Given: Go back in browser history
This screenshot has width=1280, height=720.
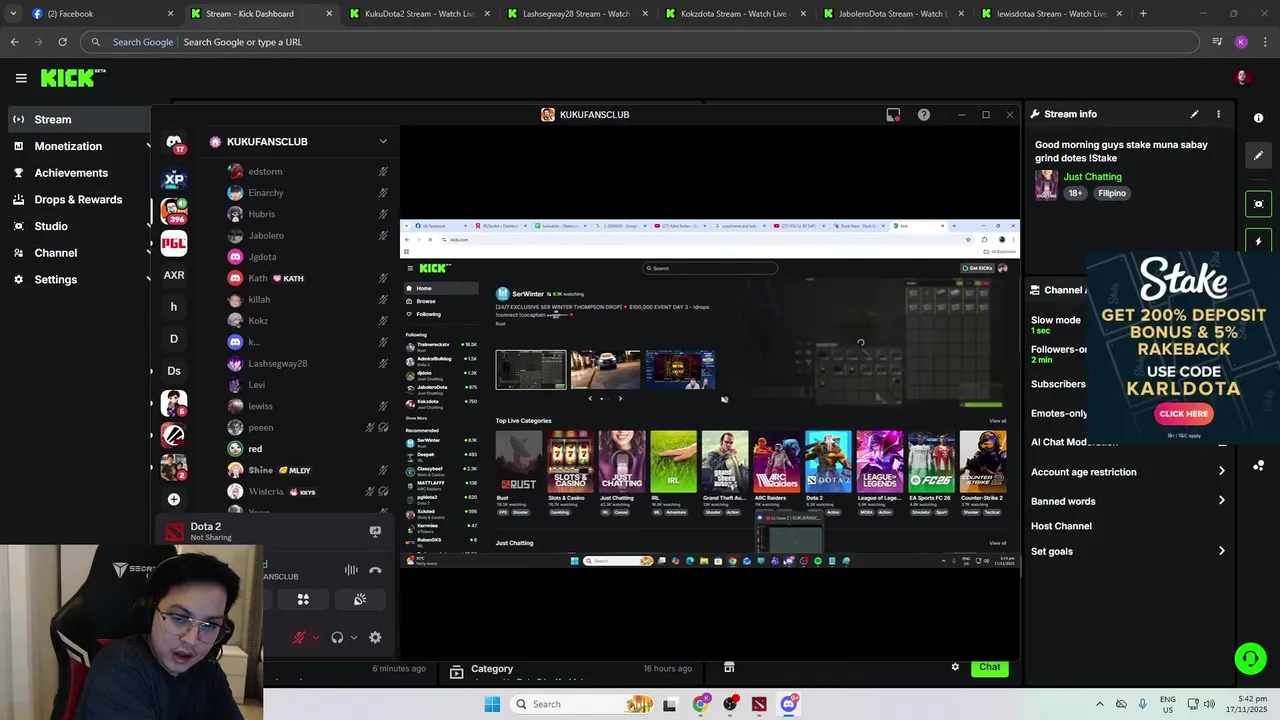Looking at the screenshot, I should click(14, 42).
